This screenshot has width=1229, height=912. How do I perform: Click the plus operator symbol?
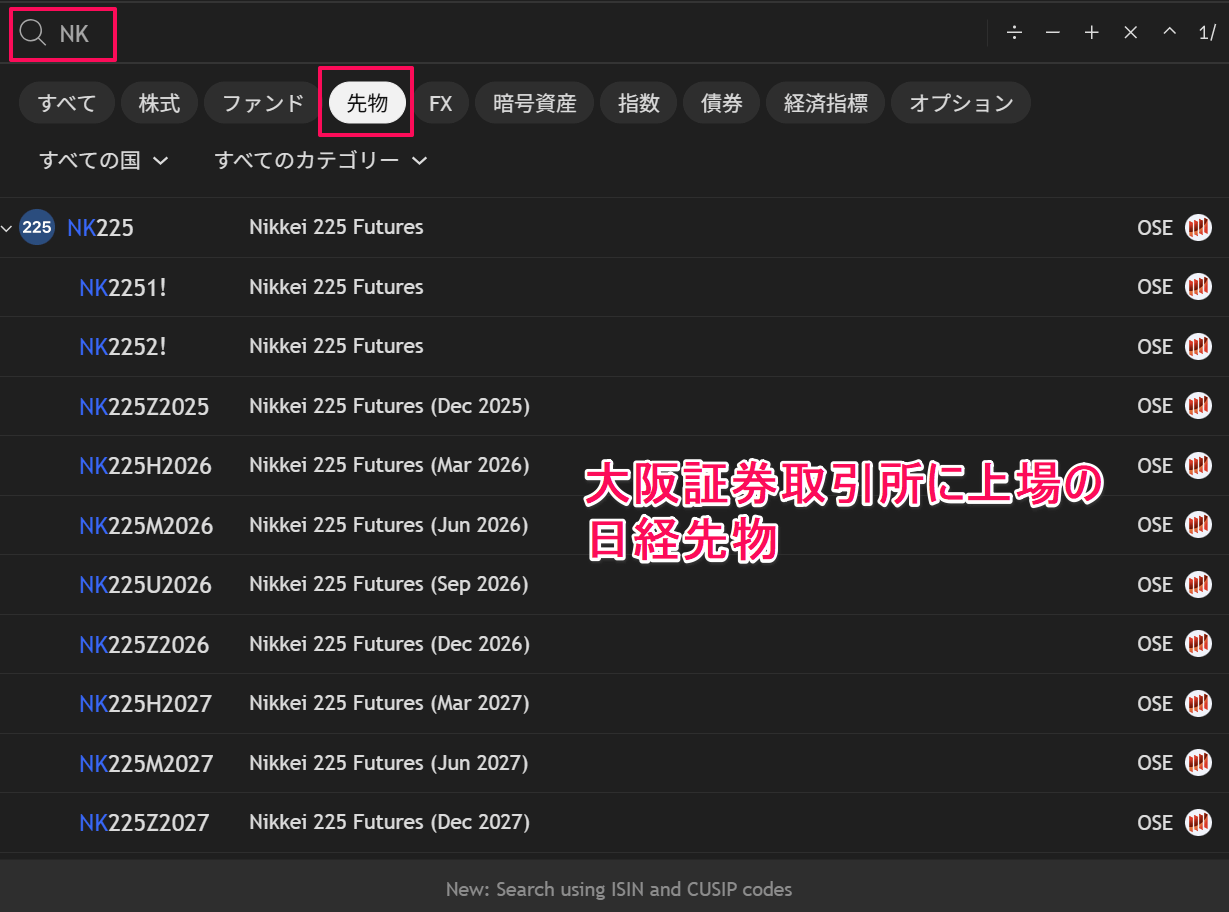pyautogui.click(x=1091, y=33)
